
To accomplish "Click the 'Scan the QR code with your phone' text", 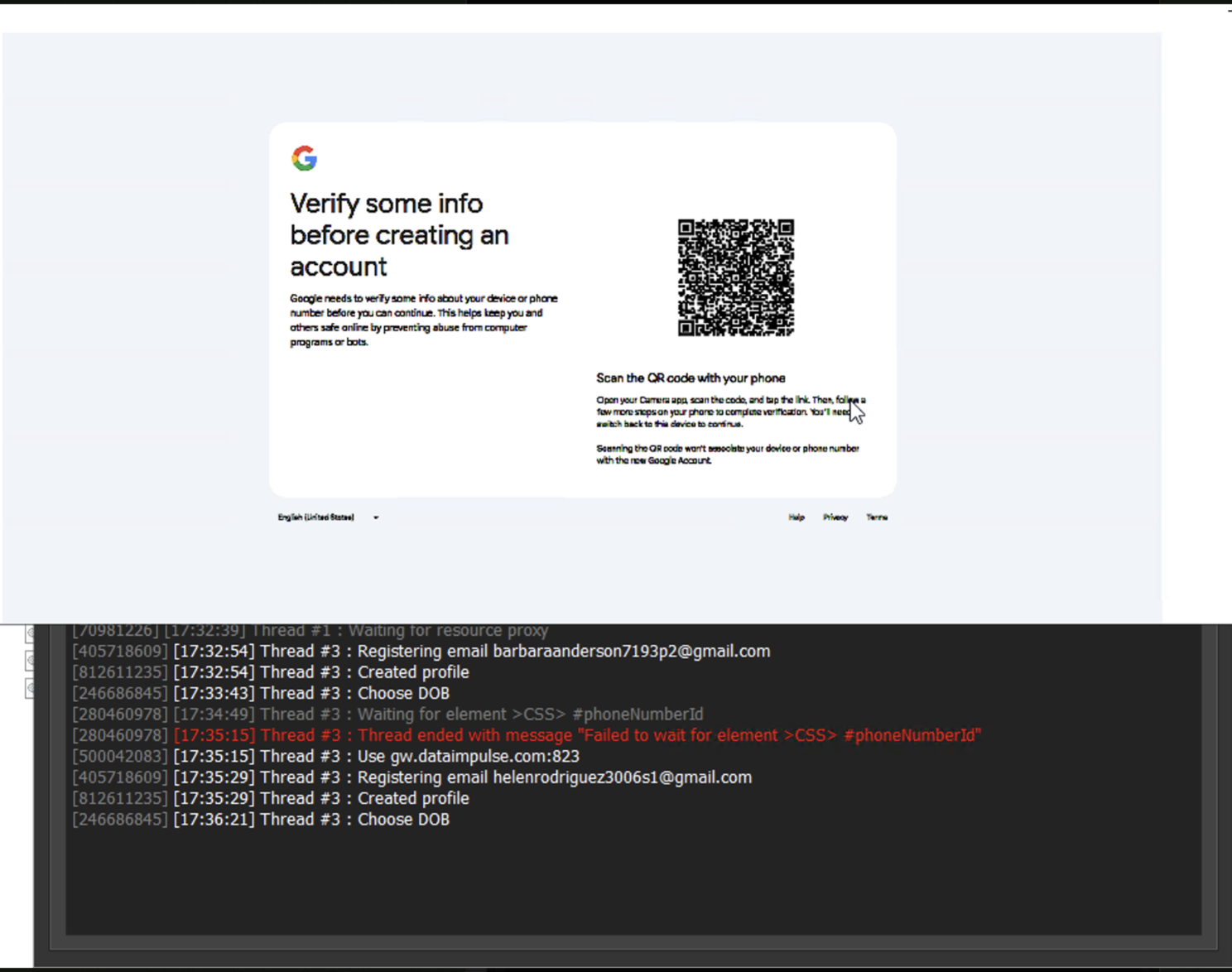I will pos(691,378).
